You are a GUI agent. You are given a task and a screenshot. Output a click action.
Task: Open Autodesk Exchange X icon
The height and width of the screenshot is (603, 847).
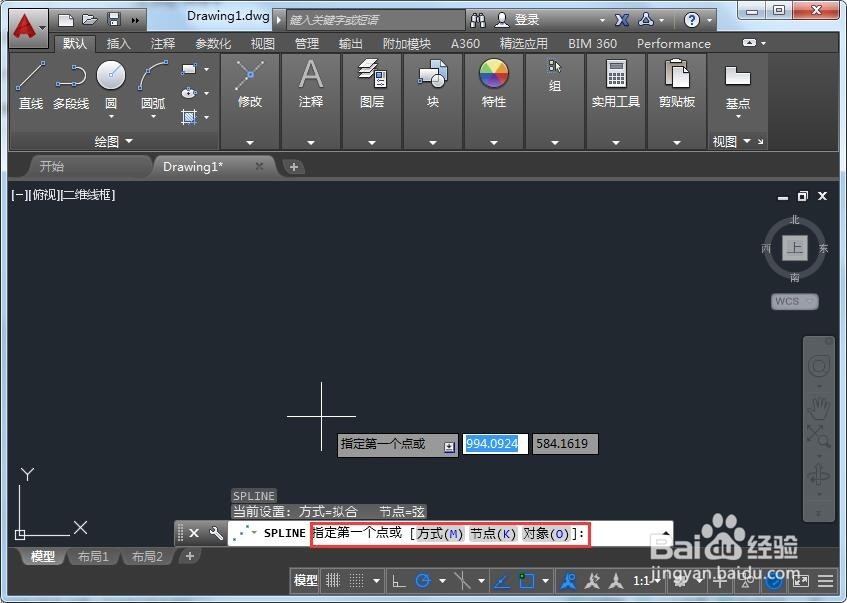pyautogui.click(x=622, y=21)
